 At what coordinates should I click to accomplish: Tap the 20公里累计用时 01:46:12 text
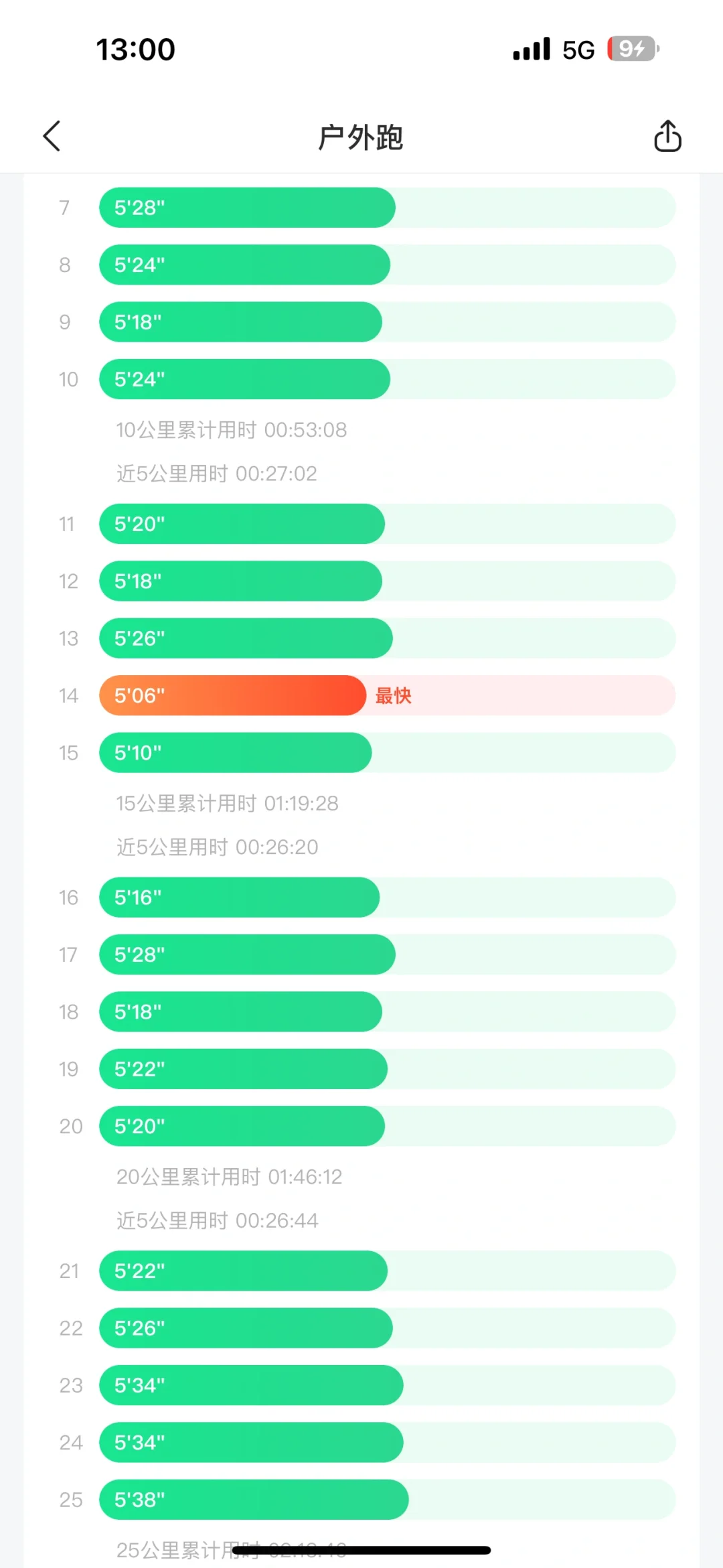pos(230,1177)
